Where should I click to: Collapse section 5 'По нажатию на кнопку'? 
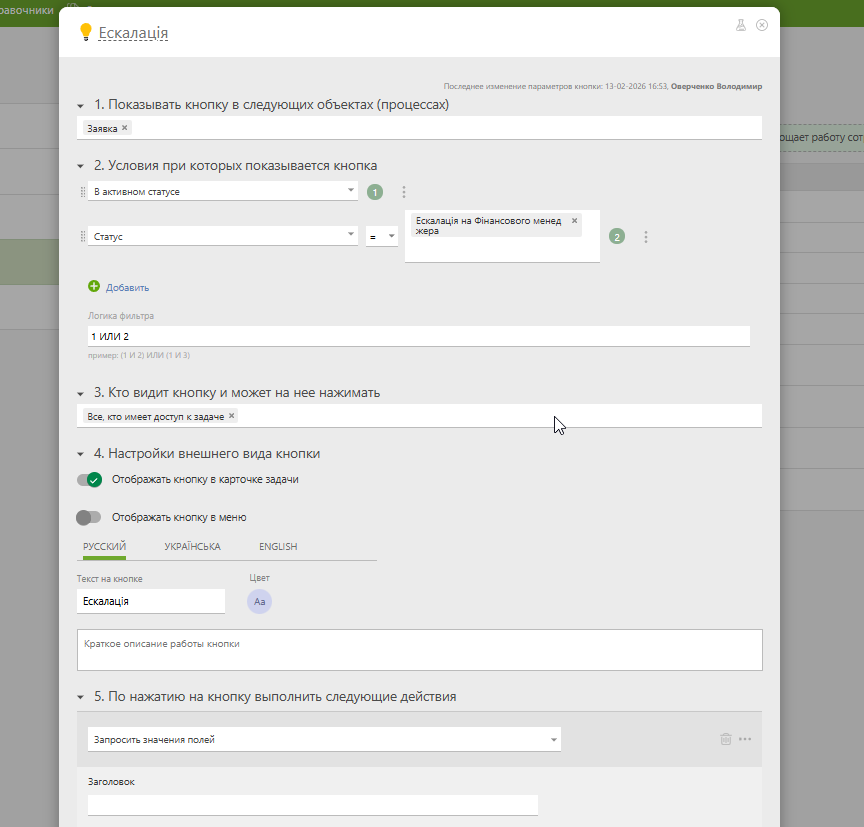tap(80, 698)
